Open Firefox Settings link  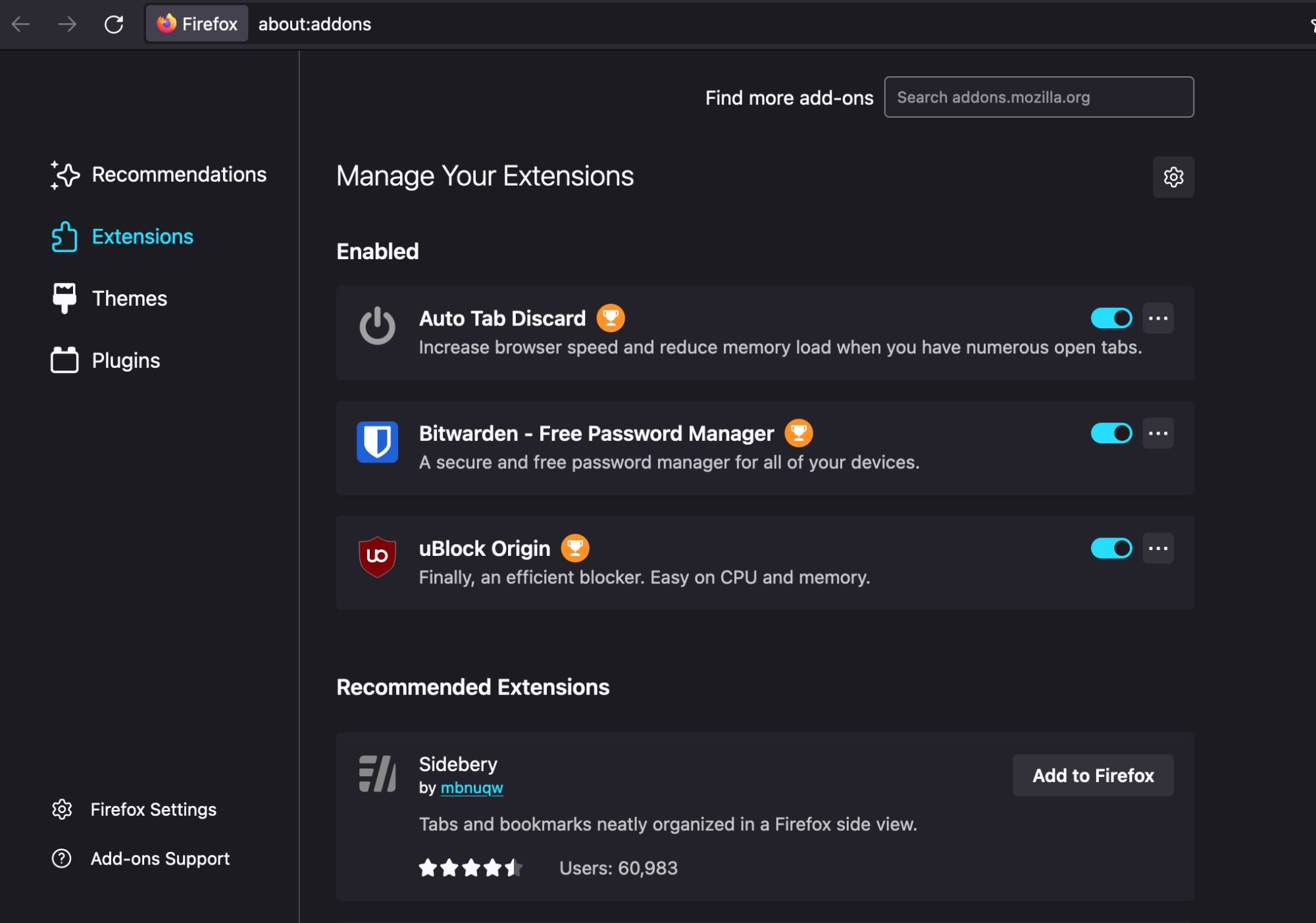[153, 809]
